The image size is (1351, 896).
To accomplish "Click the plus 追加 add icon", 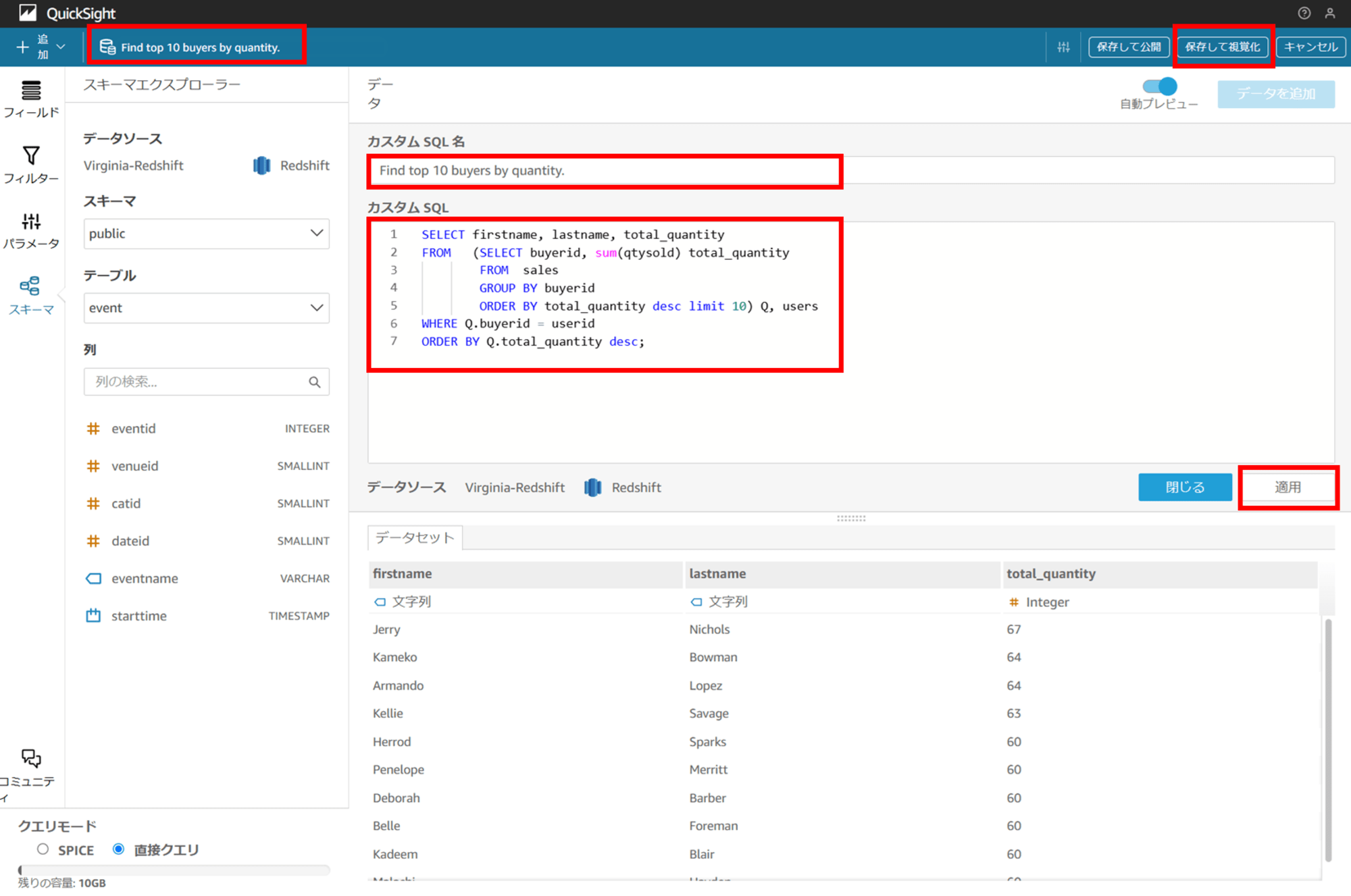I will (23, 47).
